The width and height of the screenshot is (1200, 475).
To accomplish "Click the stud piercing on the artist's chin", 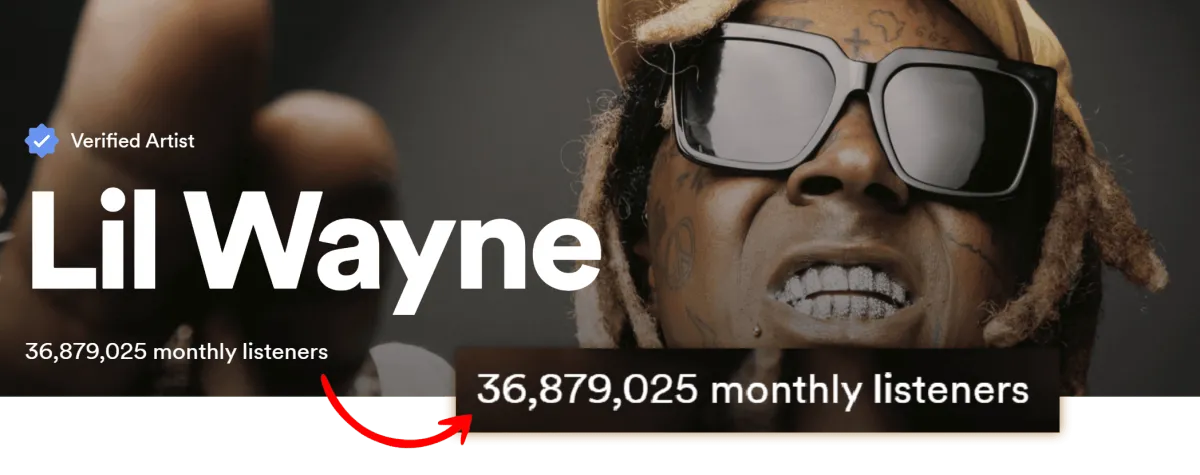I will (758, 329).
